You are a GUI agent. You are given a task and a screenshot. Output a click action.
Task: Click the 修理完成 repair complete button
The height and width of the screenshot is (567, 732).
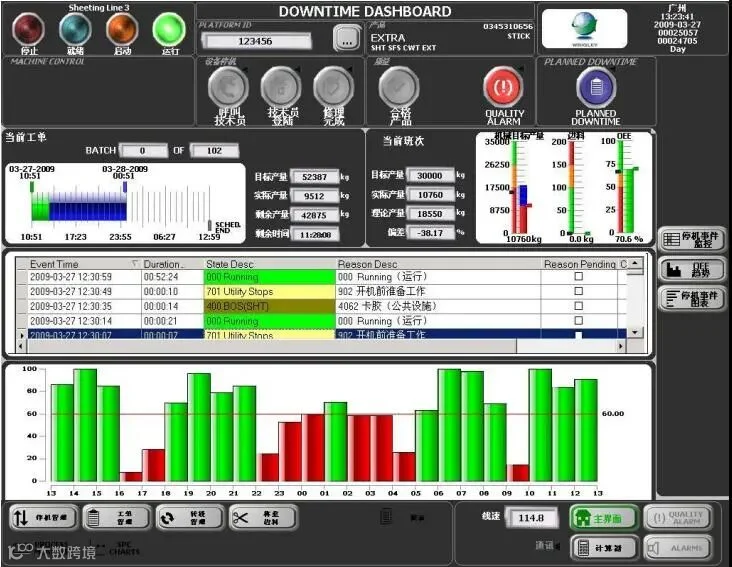click(x=333, y=87)
